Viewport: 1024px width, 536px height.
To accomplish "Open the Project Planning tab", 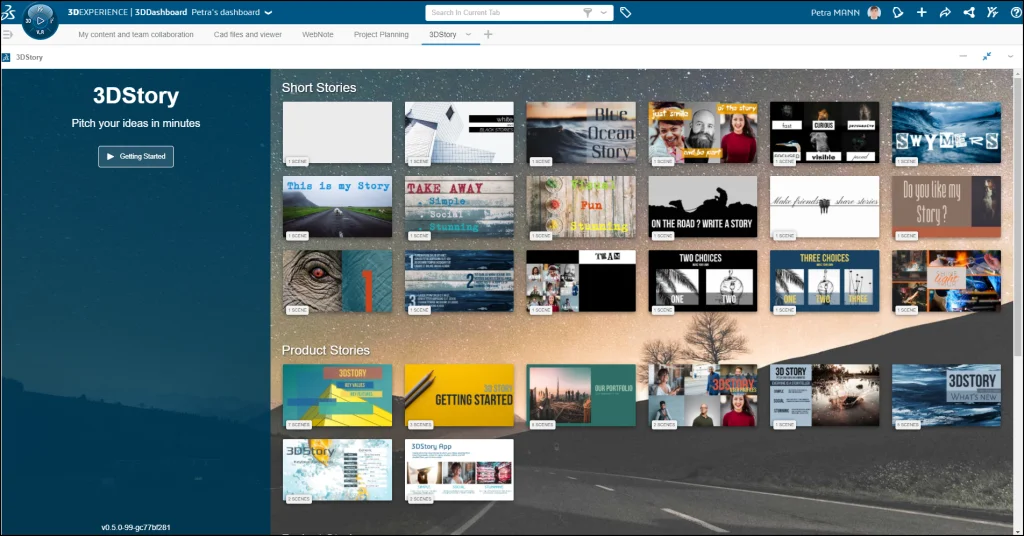I will pyautogui.click(x=381, y=35).
